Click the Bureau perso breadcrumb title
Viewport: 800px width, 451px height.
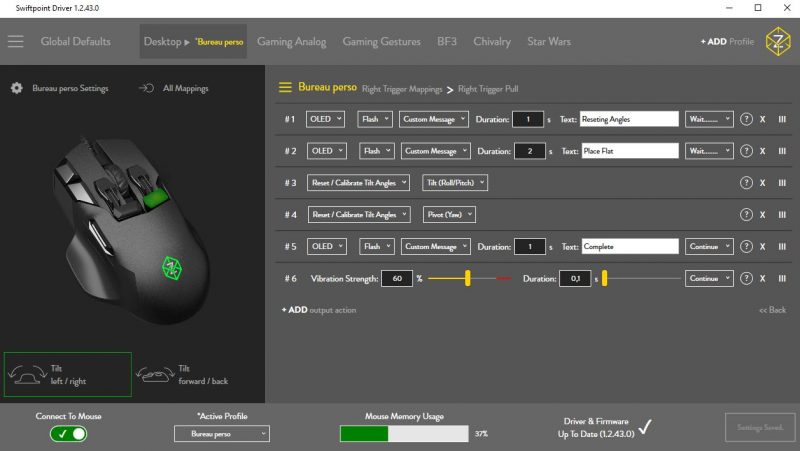click(327, 87)
